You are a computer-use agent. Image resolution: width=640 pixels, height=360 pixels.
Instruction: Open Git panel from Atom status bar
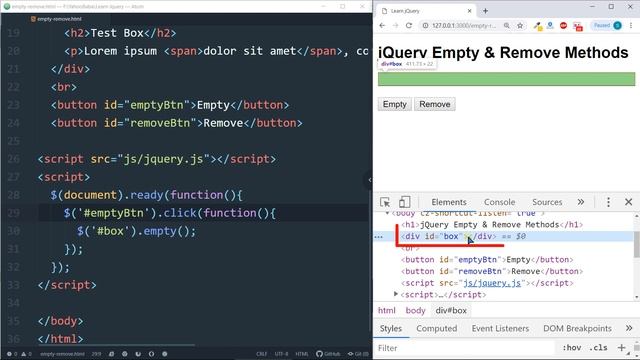358,354
